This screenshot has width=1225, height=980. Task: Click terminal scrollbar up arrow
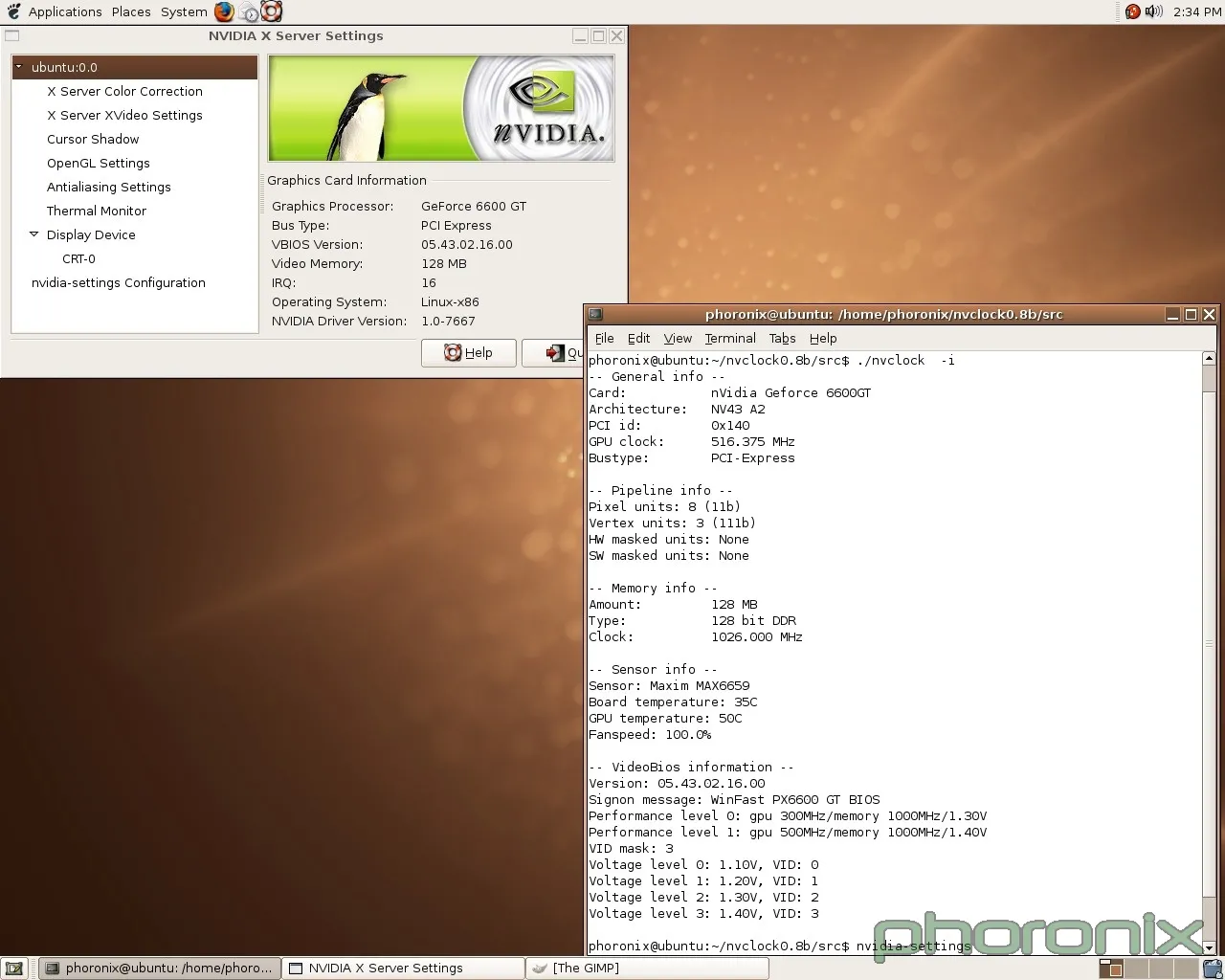tap(1209, 358)
